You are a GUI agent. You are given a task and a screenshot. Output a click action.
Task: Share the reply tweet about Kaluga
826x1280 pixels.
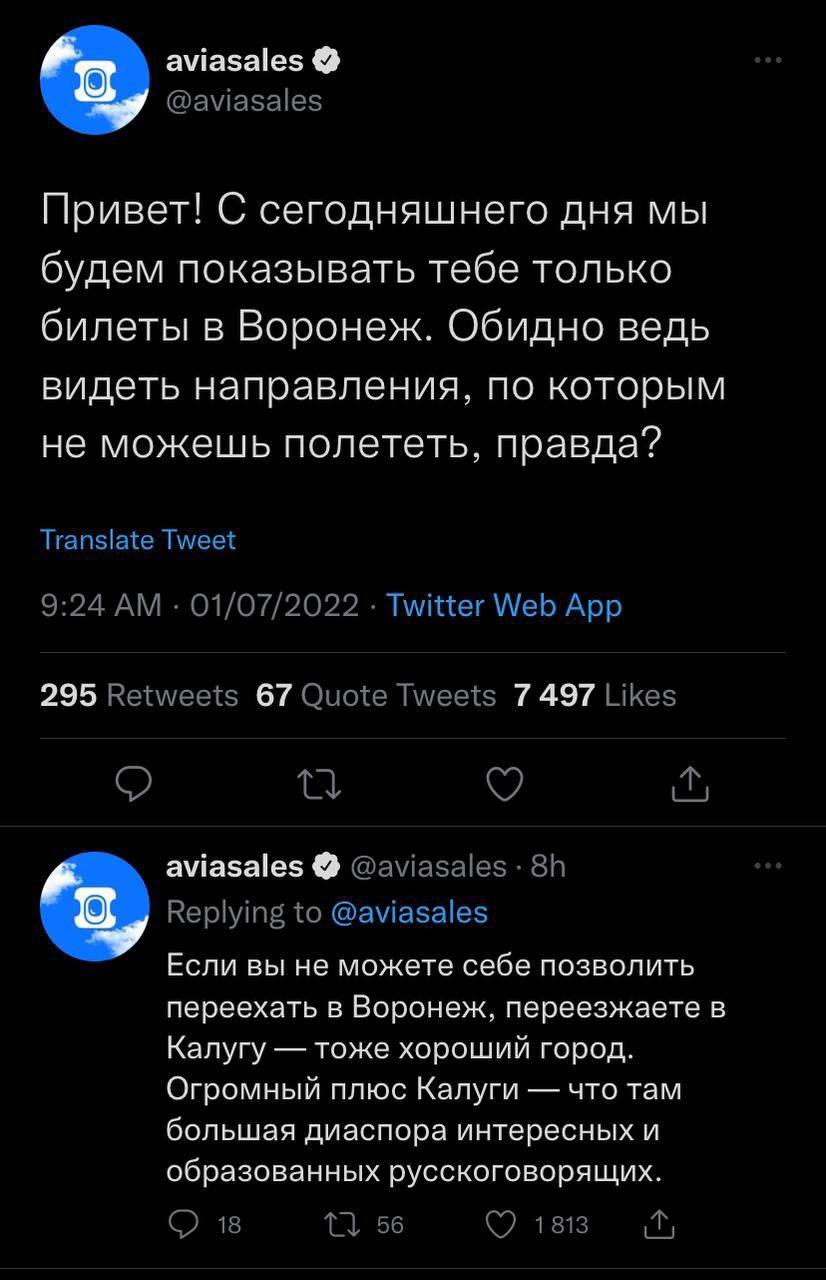[661, 1224]
